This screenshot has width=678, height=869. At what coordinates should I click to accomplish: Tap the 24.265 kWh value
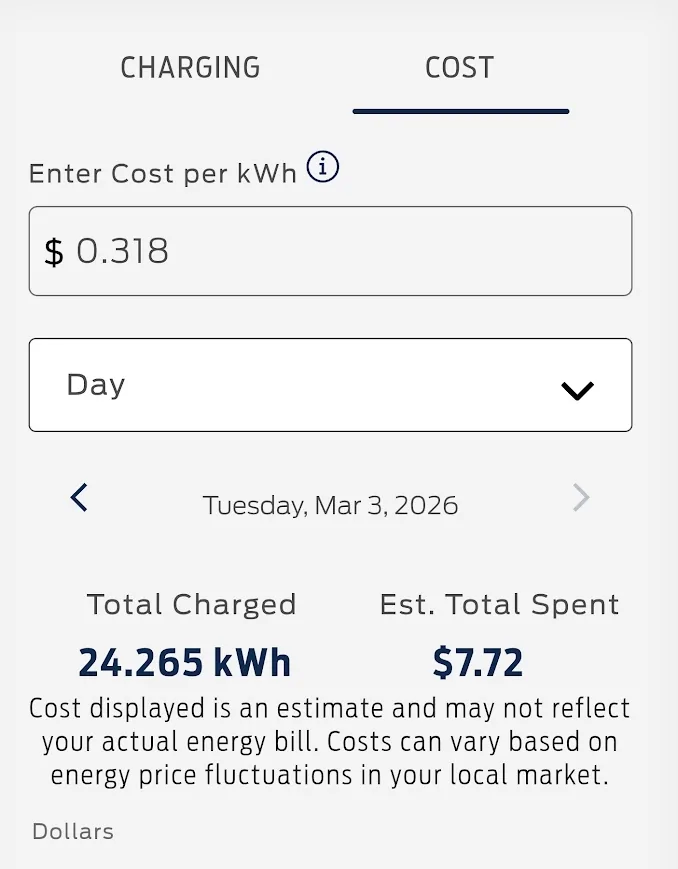click(x=185, y=662)
